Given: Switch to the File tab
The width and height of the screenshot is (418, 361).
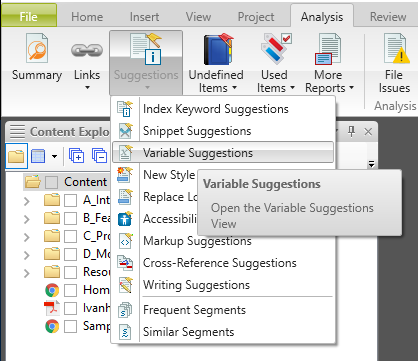Looking at the screenshot, I should [x=29, y=16].
